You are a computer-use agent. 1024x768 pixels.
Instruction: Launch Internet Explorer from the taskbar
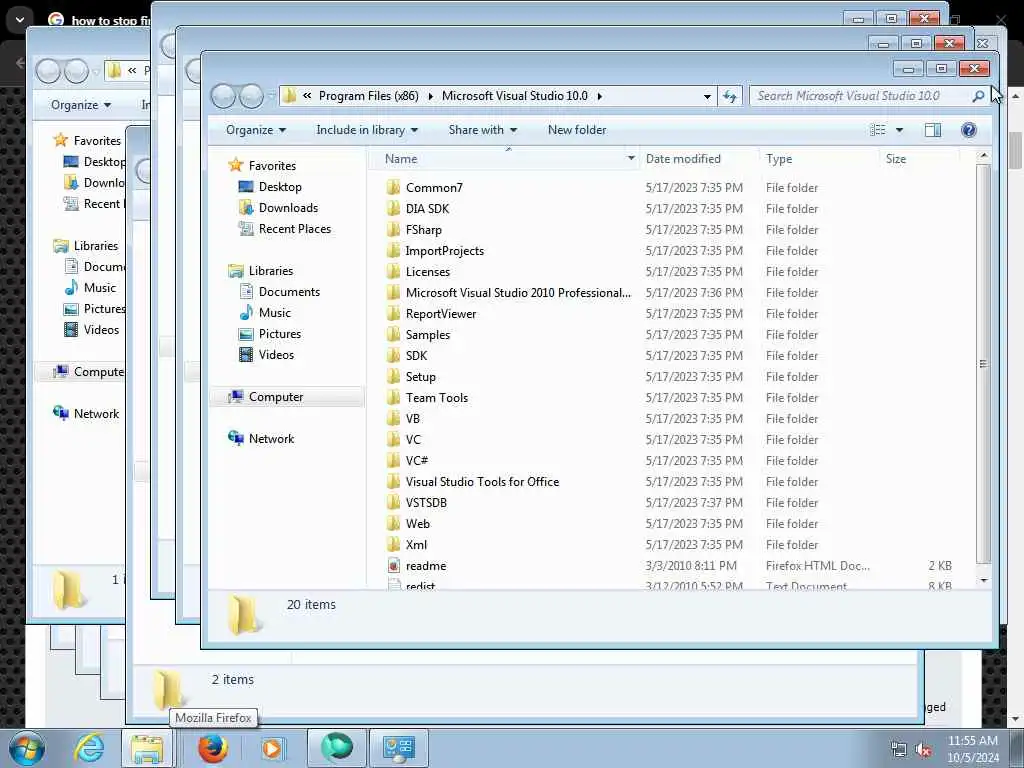89,748
